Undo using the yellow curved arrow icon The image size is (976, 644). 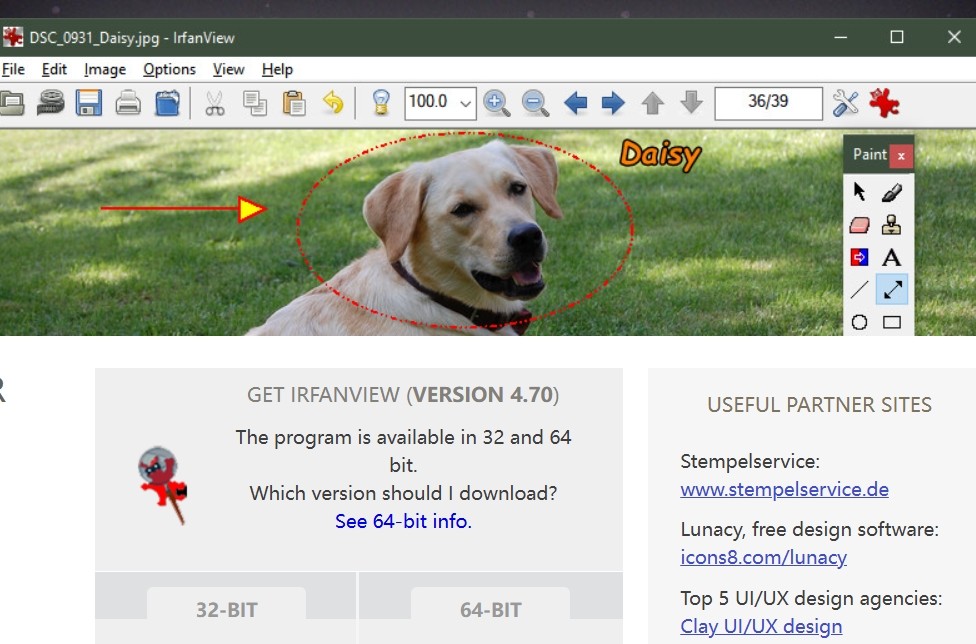click(333, 103)
